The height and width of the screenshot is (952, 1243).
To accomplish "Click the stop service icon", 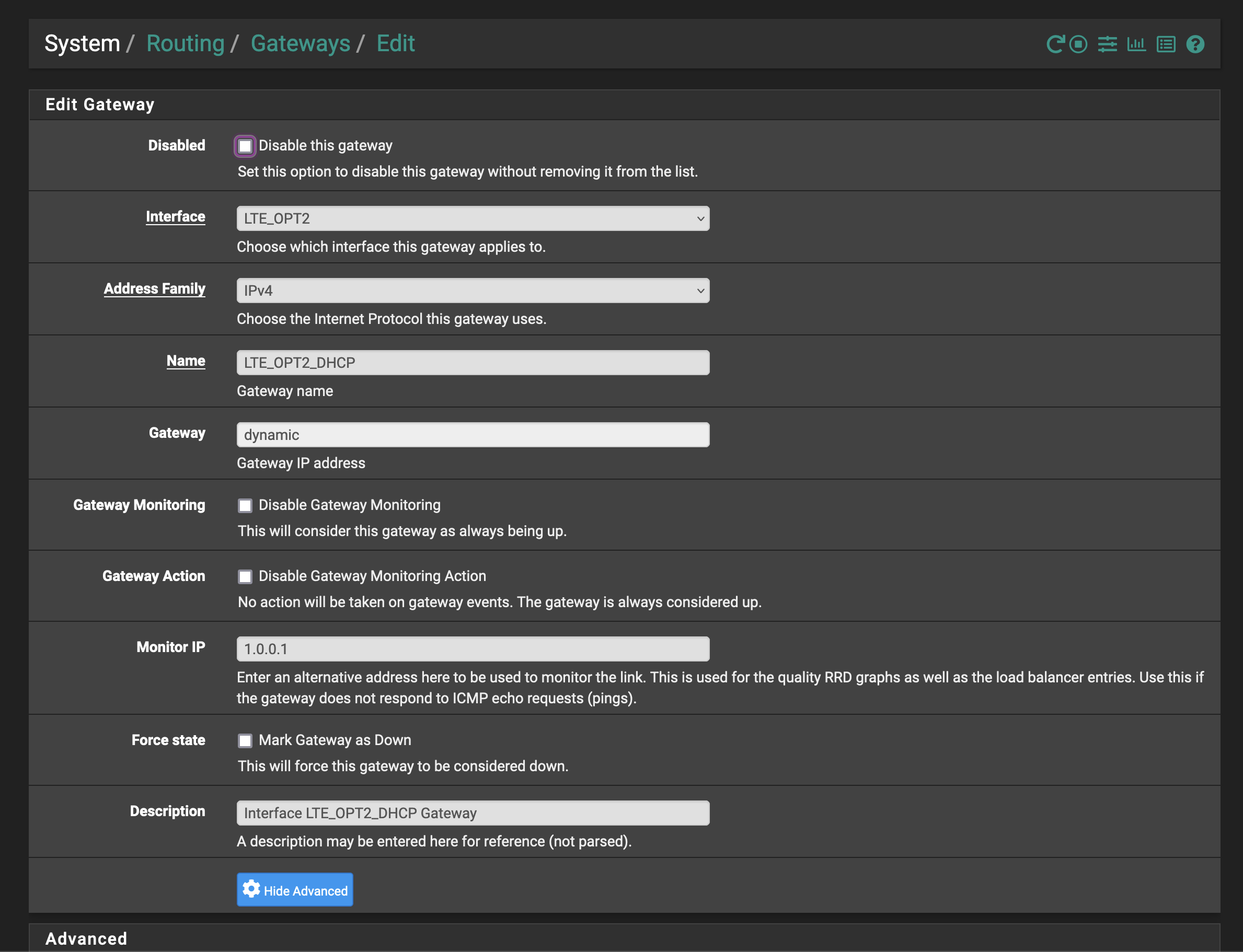I will [x=1078, y=44].
